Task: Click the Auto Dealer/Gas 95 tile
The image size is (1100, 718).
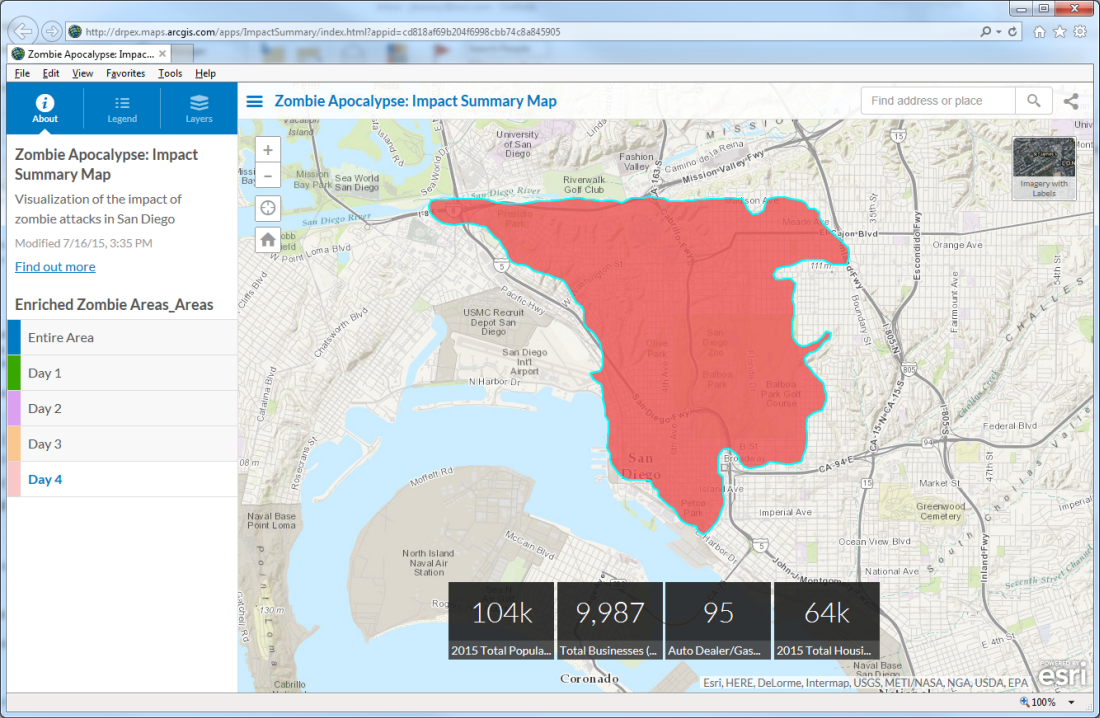Action: 718,620
